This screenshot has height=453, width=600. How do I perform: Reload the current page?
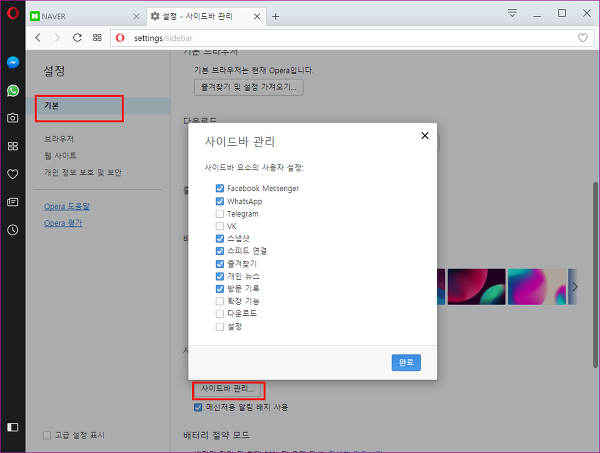(77, 37)
